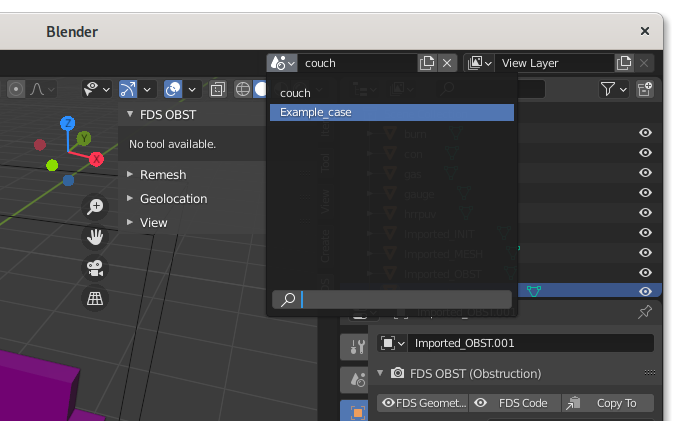The image size is (682, 421).
Task: Expand the Remesh panel
Action: coord(130,174)
